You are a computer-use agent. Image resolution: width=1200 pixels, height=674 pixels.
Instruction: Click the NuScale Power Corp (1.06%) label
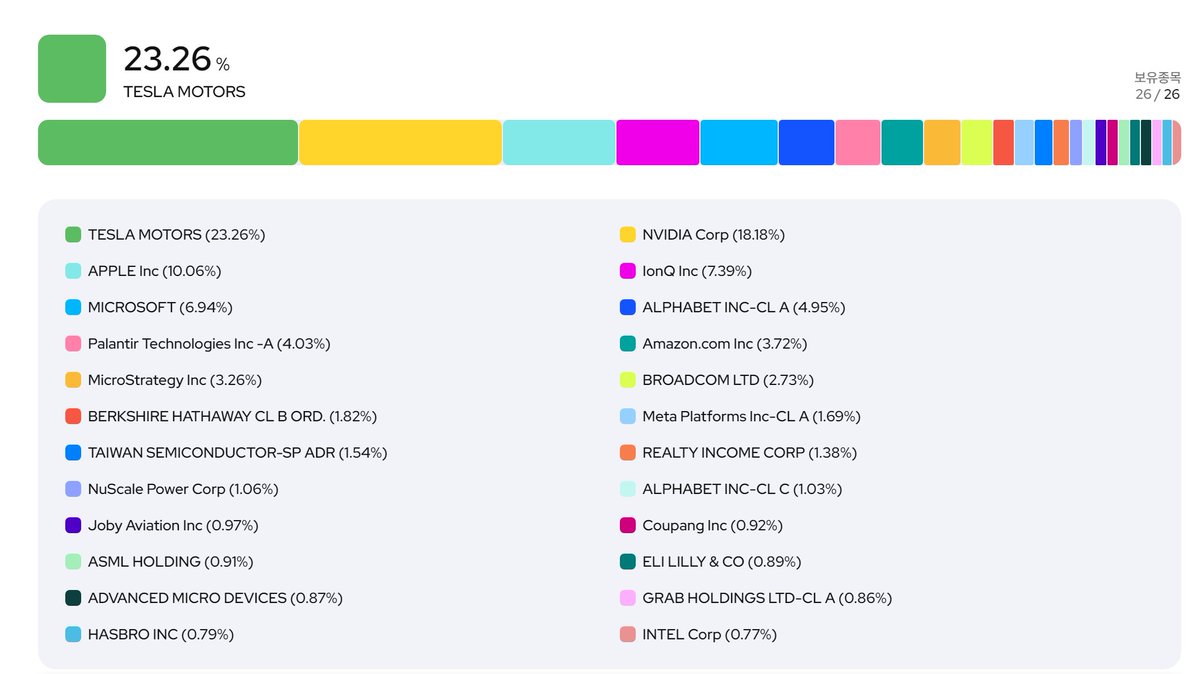click(183, 489)
